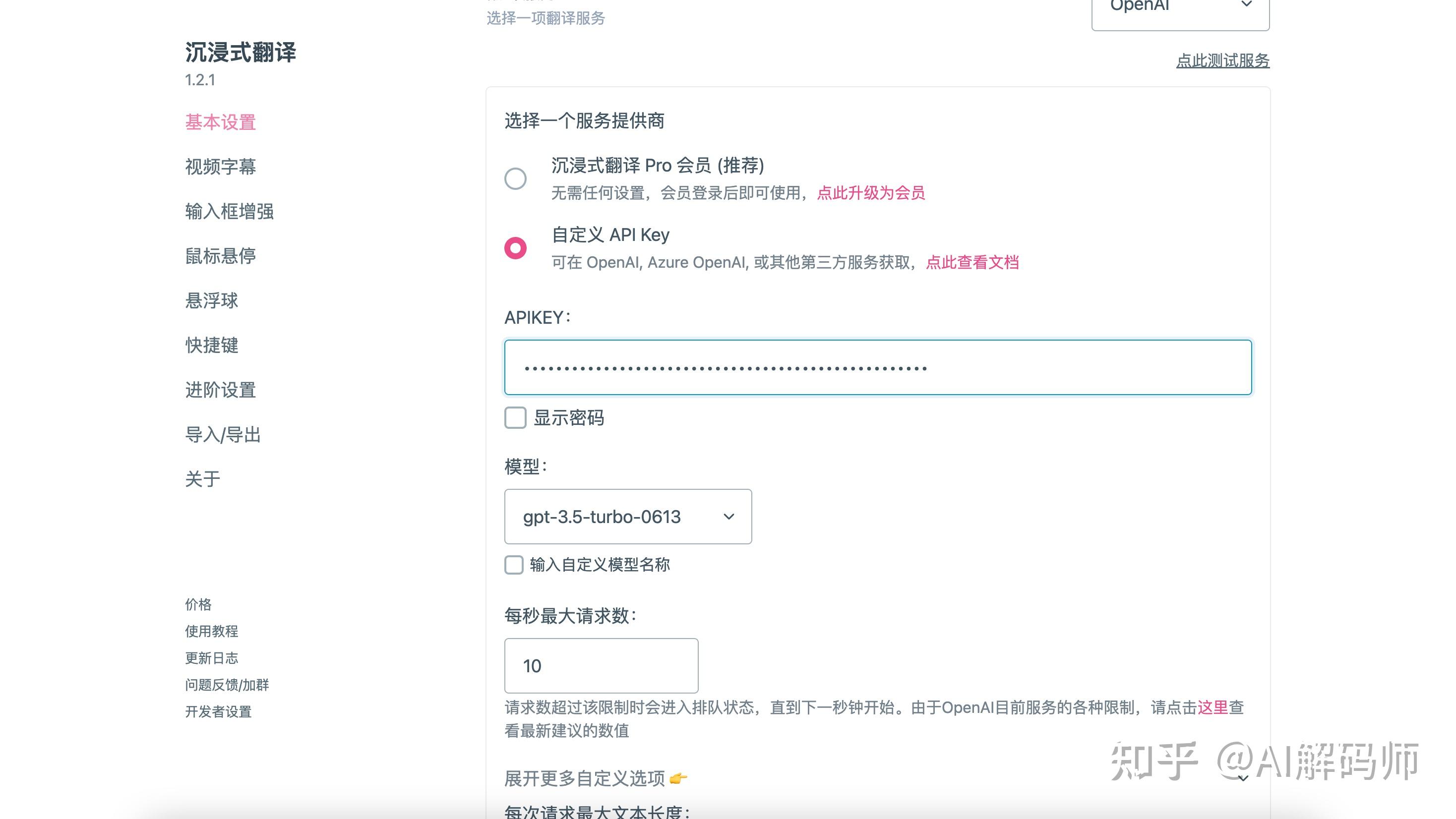Open the 导入/导出 page
Viewport: 1456px width, 819px height.
(223, 435)
